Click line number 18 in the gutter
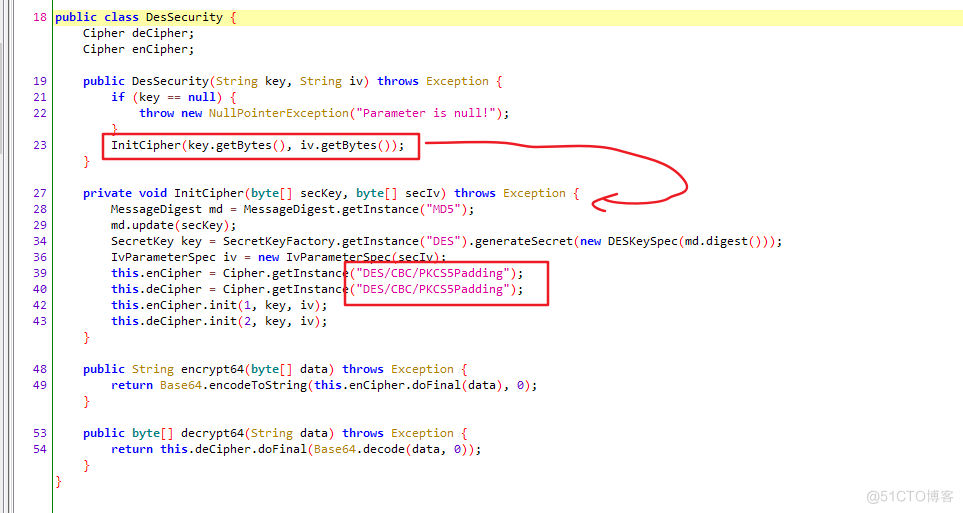 39,18
